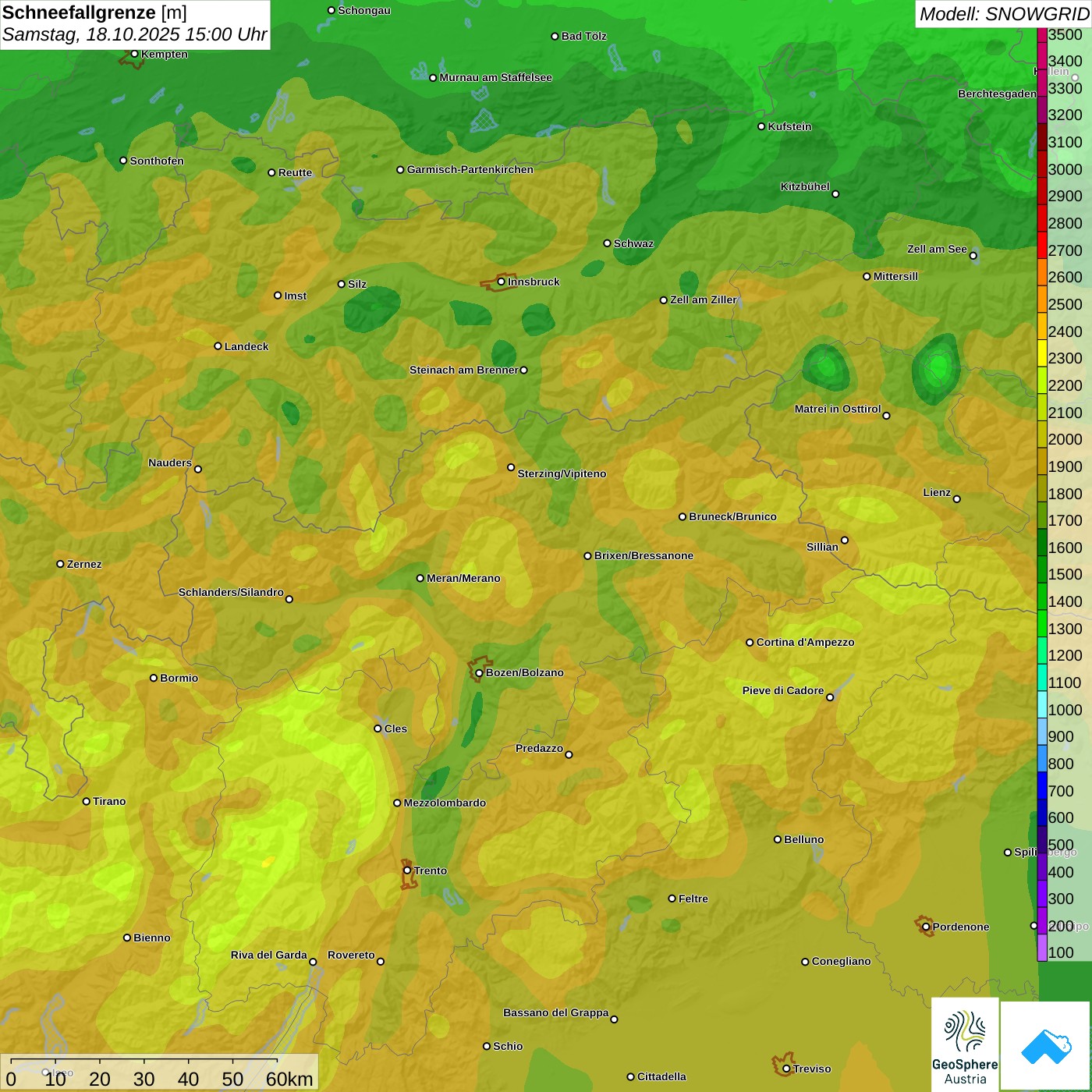Click the 'Modell: SNOWGRID' label
Image resolution: width=1092 pixels, height=1092 pixels.
pyautogui.click(x=1005, y=14)
